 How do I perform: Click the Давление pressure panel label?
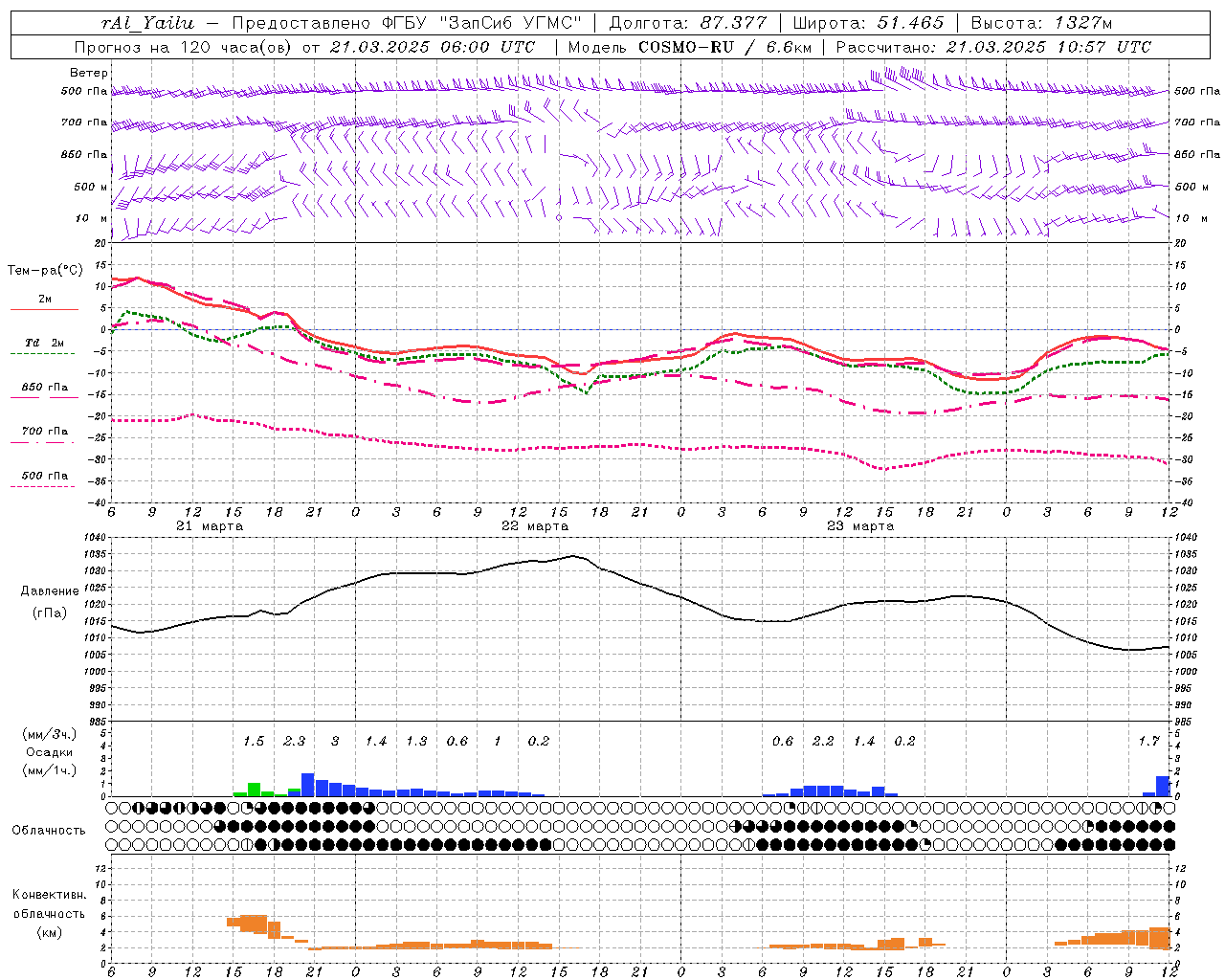pyautogui.click(x=50, y=591)
